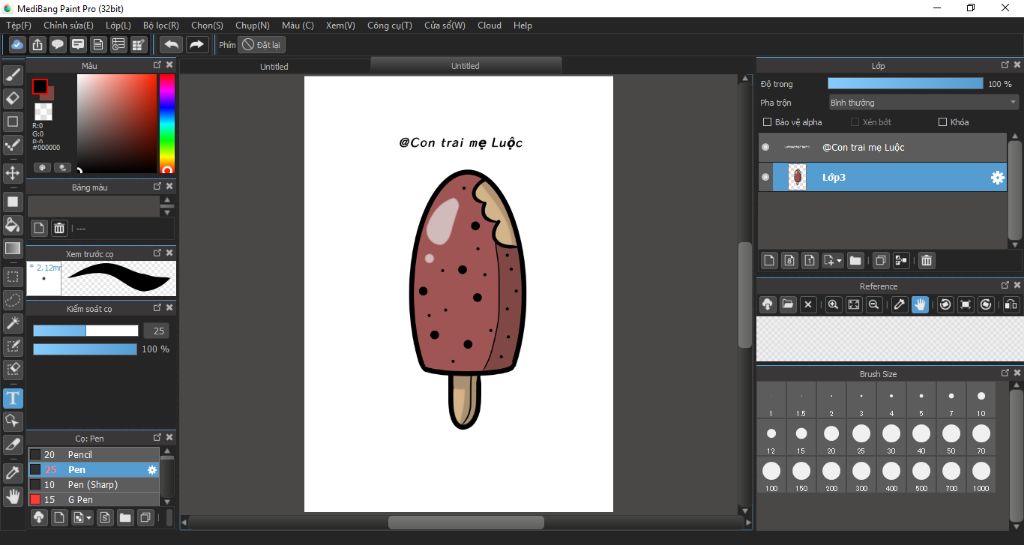Close the Màu color panel
Image resolution: width=1024 pixels, height=545 pixels.
(170, 65)
